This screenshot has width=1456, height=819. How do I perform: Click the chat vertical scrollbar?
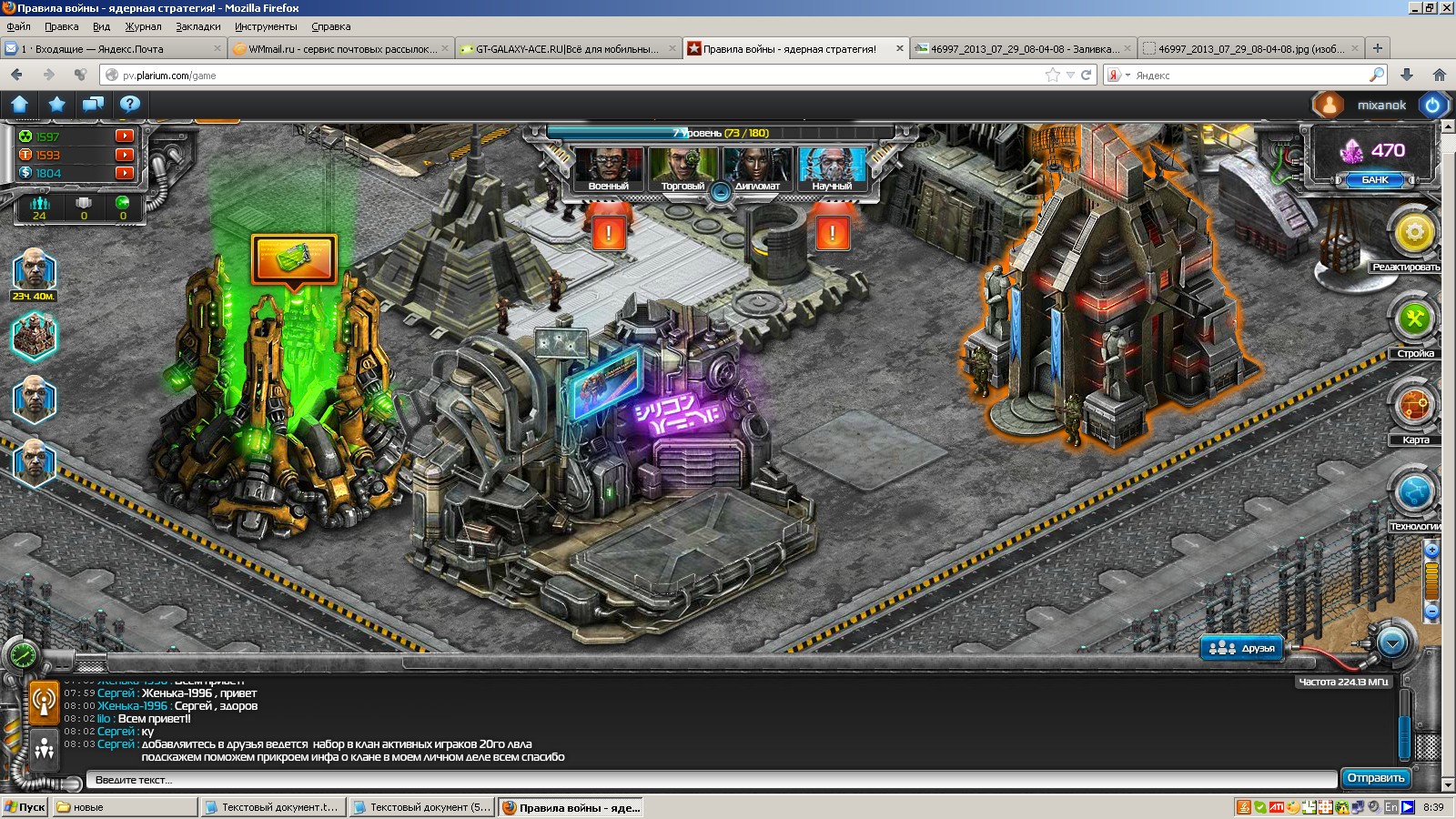click(x=1405, y=724)
